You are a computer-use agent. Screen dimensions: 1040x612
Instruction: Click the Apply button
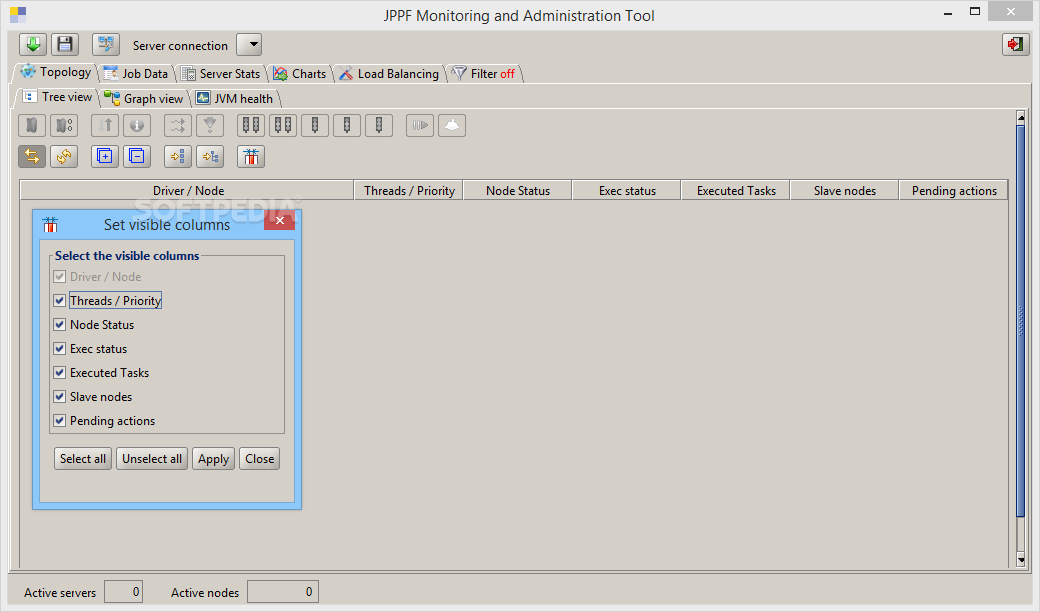214,459
